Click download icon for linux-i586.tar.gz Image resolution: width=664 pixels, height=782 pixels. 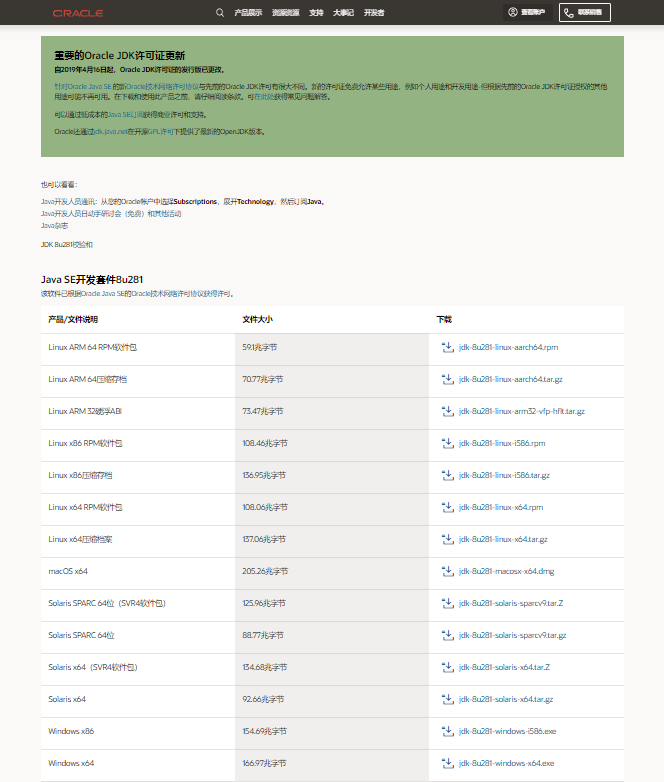pyautogui.click(x=448, y=475)
